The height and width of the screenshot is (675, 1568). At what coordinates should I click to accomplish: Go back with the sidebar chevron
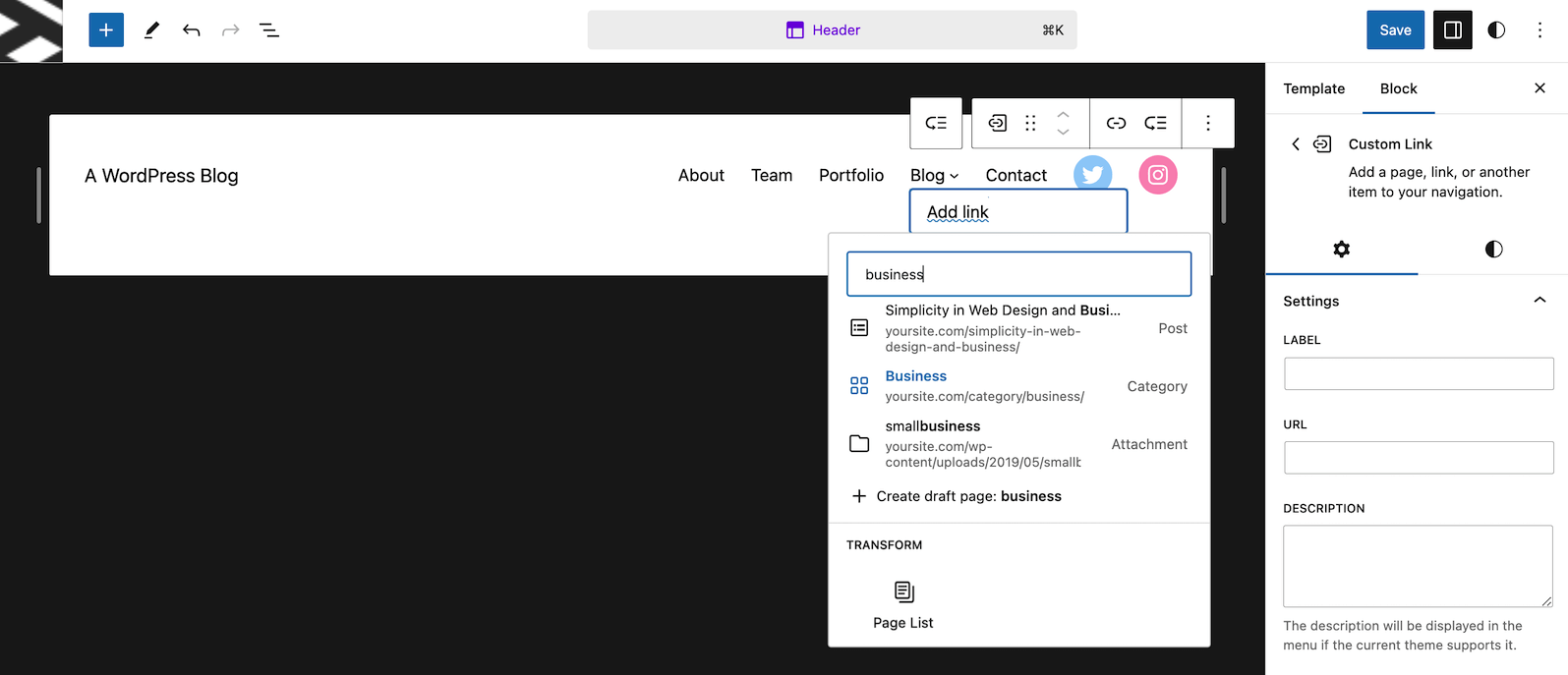pos(1296,144)
